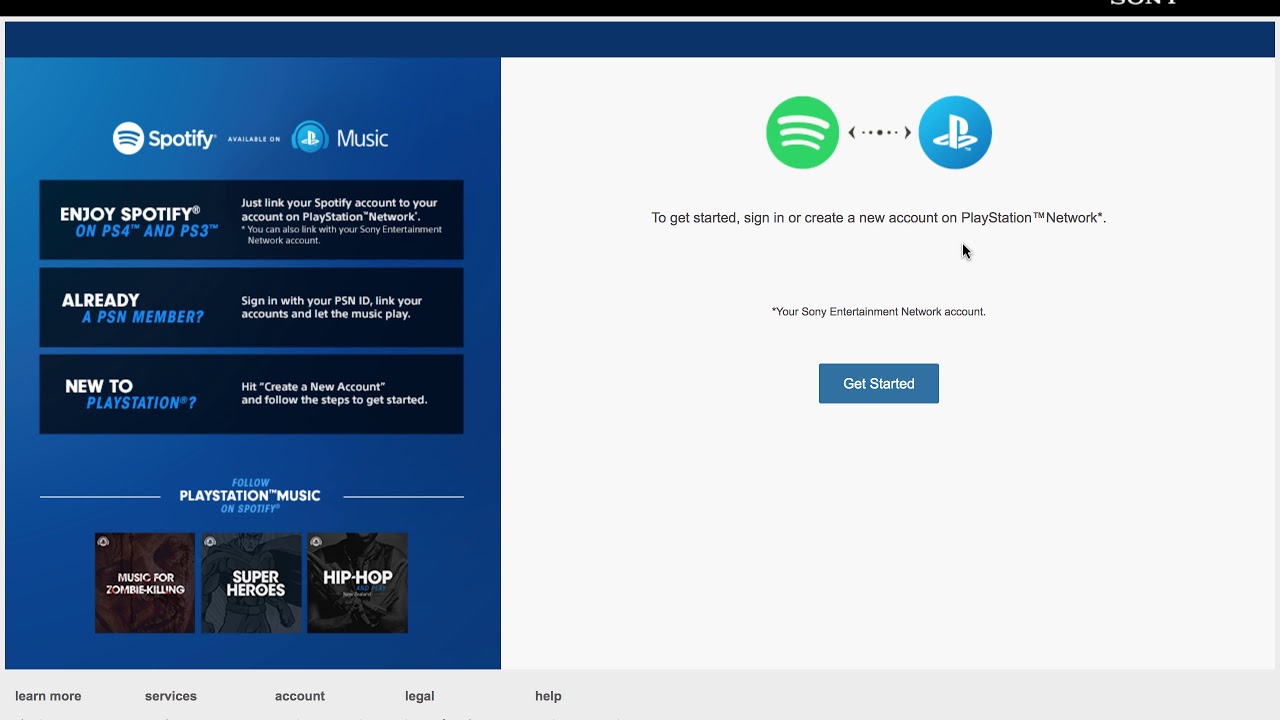Open the Super Heroes playlist thumbnail

[x=251, y=583]
